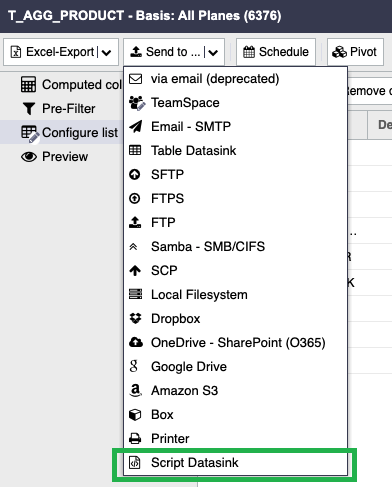Viewport: 392px width, 487px height.
Task: Collapse the Send to dropdown arrow
Action: [213, 52]
